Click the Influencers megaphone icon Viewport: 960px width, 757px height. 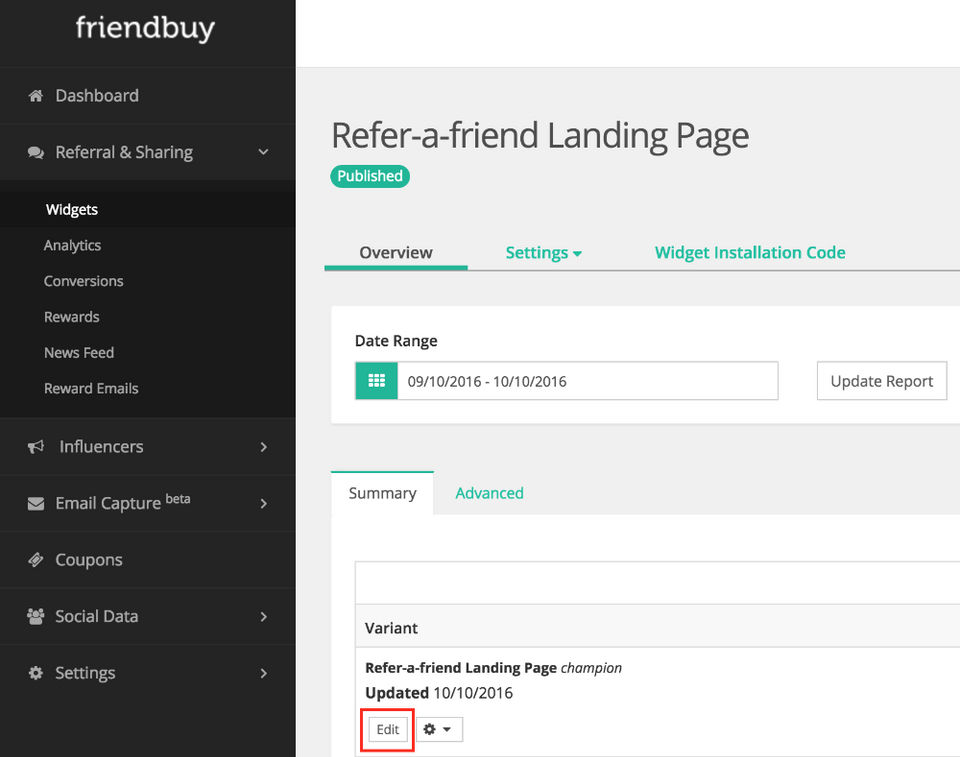pyautogui.click(x=36, y=447)
